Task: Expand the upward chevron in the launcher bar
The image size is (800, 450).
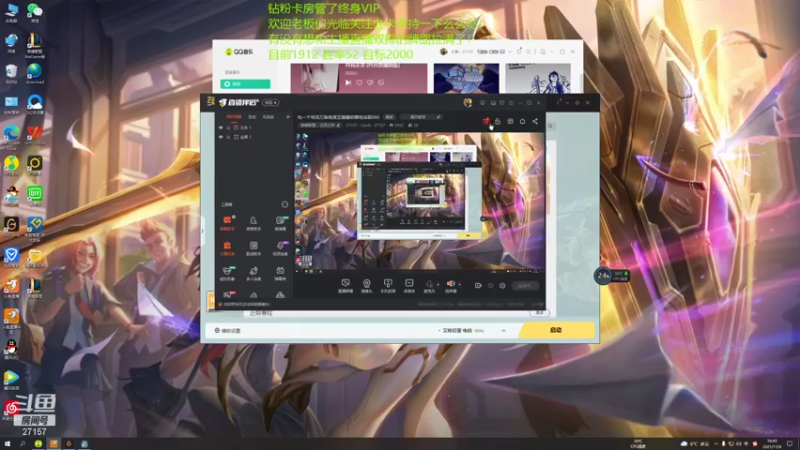Action: pyautogui.click(x=504, y=331)
